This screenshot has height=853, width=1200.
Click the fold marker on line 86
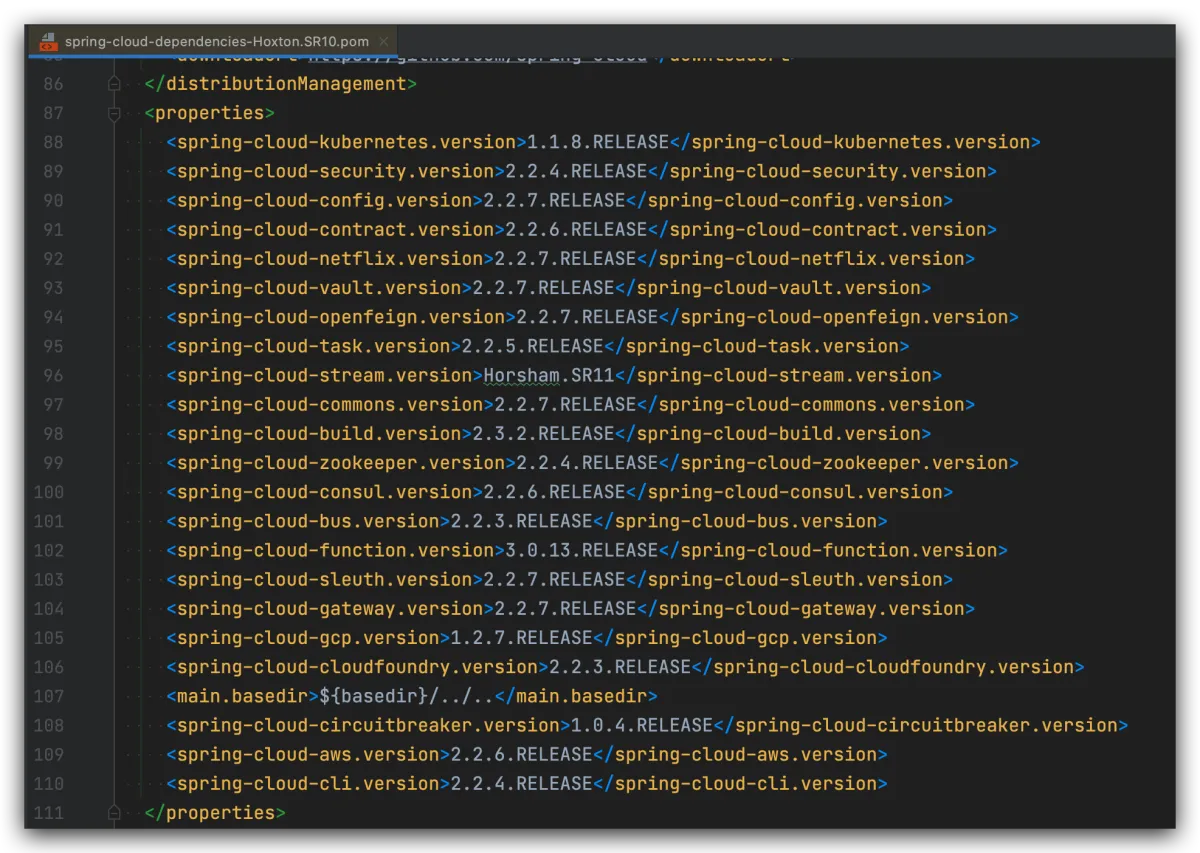click(x=114, y=84)
